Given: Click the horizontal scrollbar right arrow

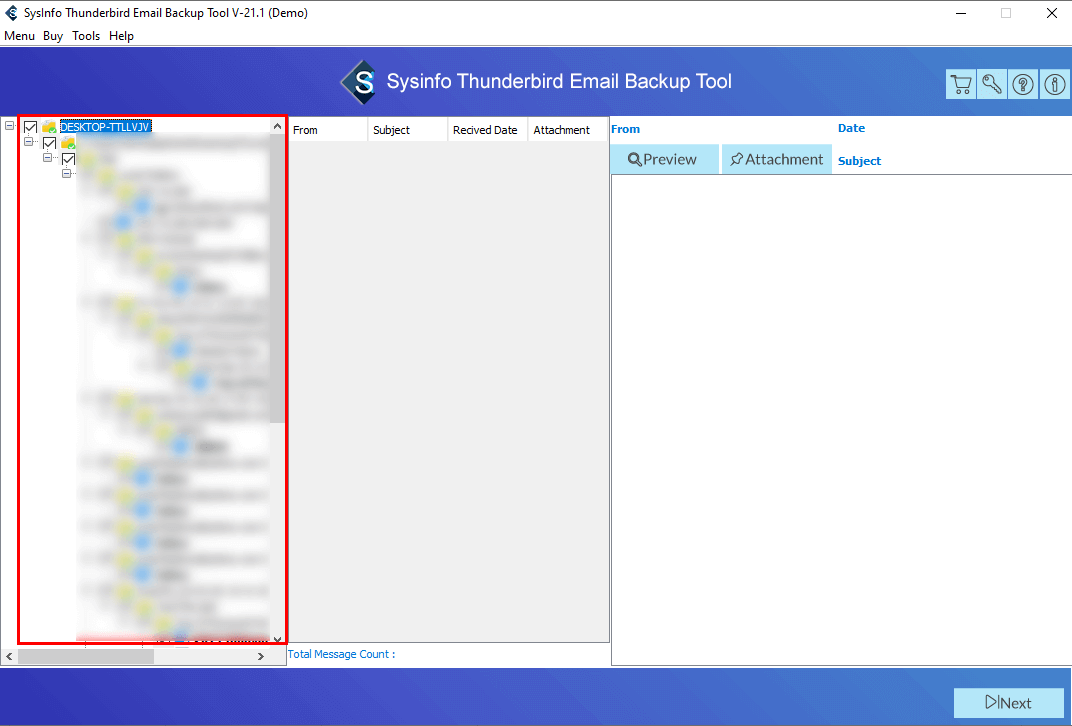Looking at the screenshot, I should pyautogui.click(x=260, y=656).
